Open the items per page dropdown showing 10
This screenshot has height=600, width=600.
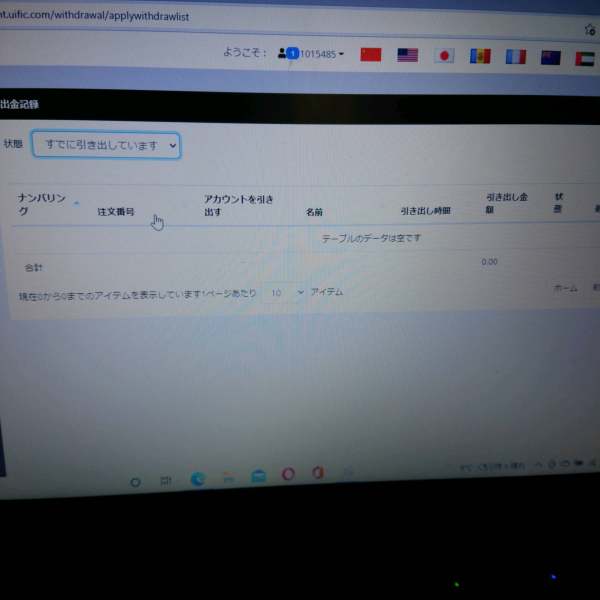[284, 293]
